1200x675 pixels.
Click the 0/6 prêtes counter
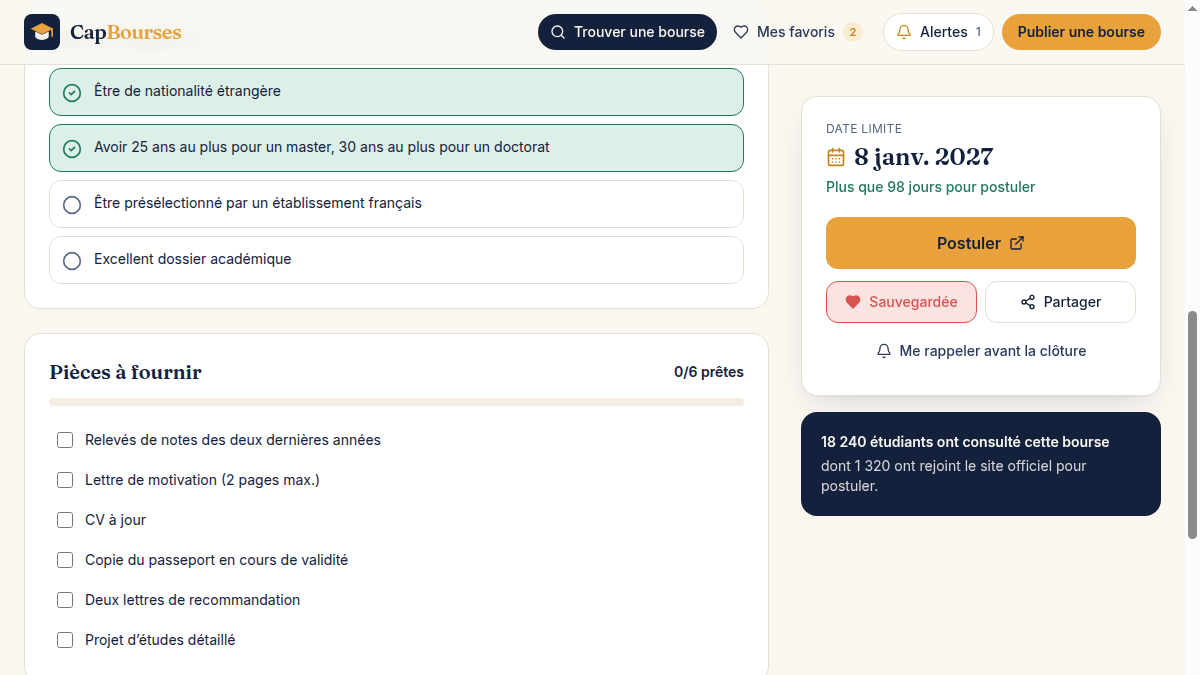(709, 372)
